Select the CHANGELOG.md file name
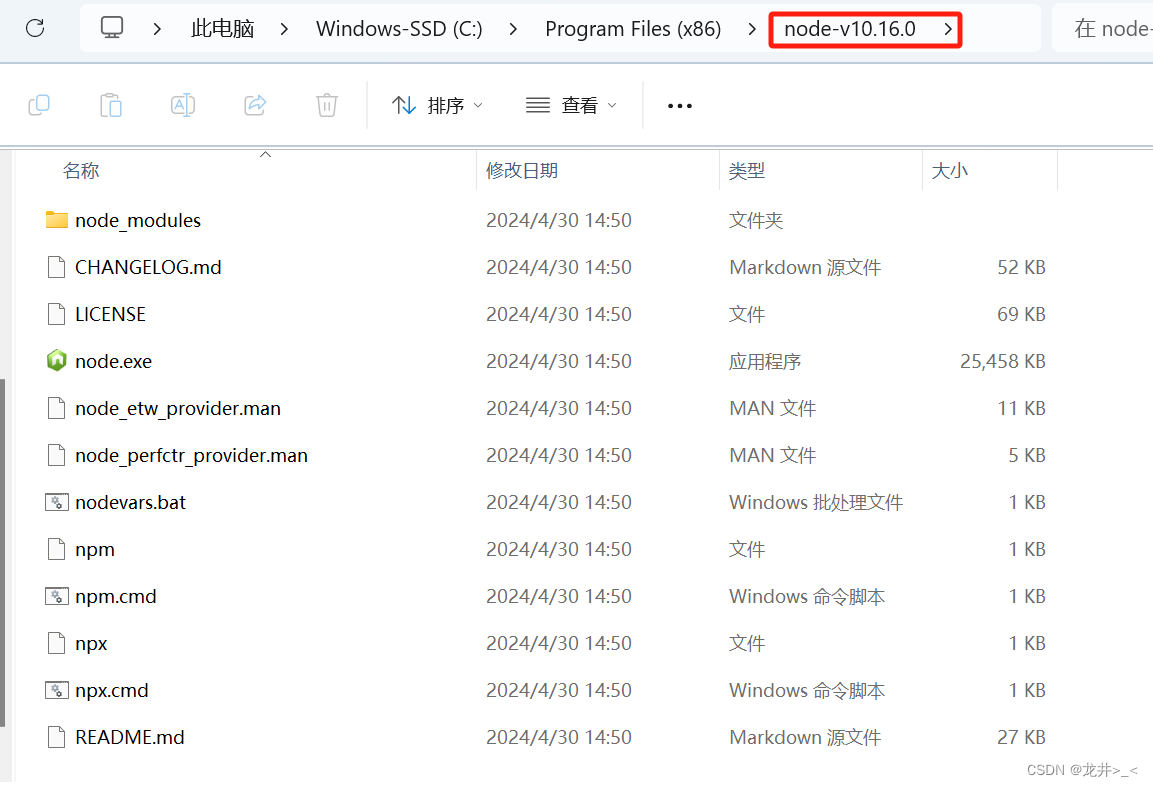The height and width of the screenshot is (786, 1153). click(x=148, y=268)
